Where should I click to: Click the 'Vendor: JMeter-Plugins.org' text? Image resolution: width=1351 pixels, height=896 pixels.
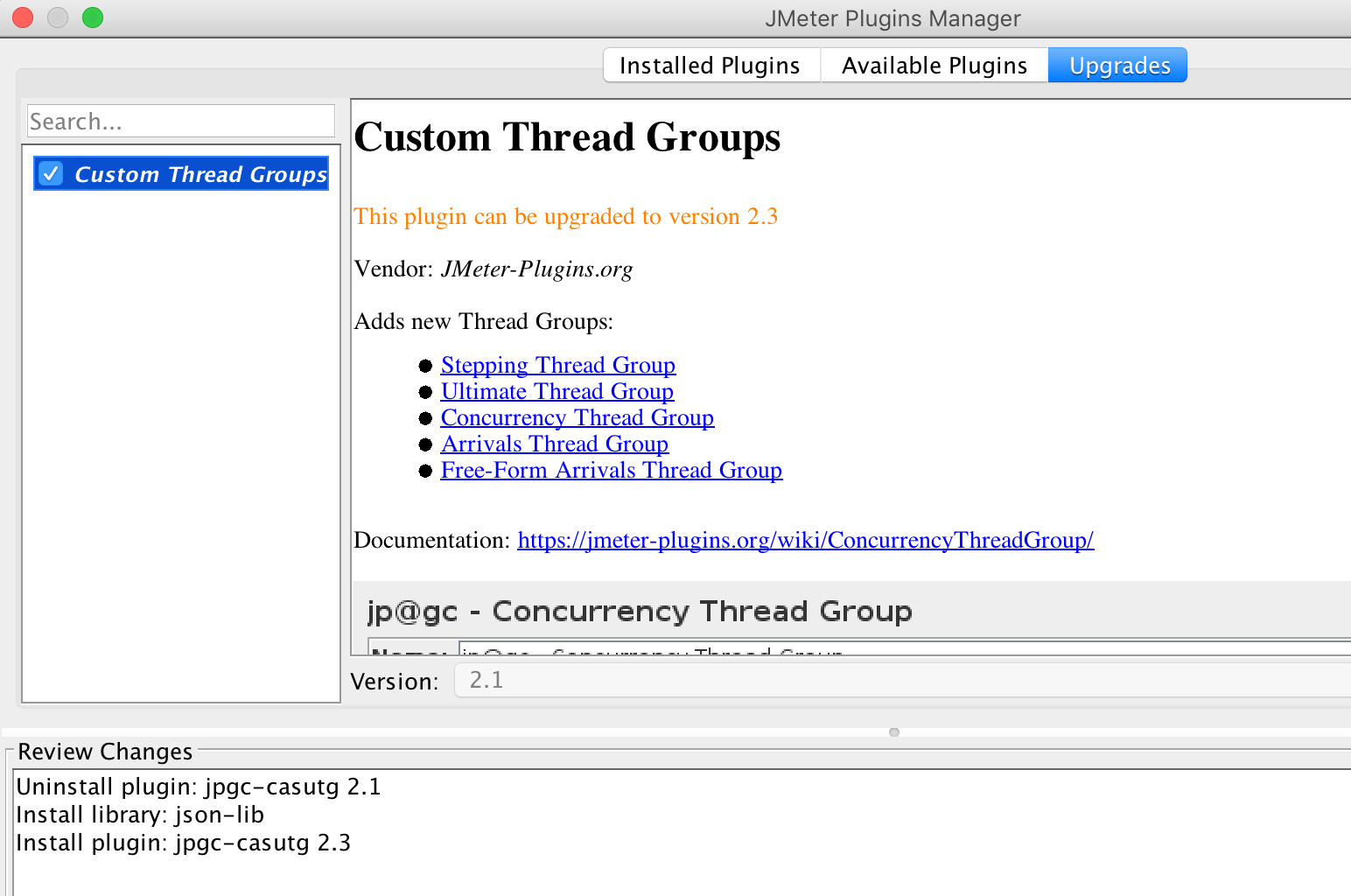(x=493, y=269)
